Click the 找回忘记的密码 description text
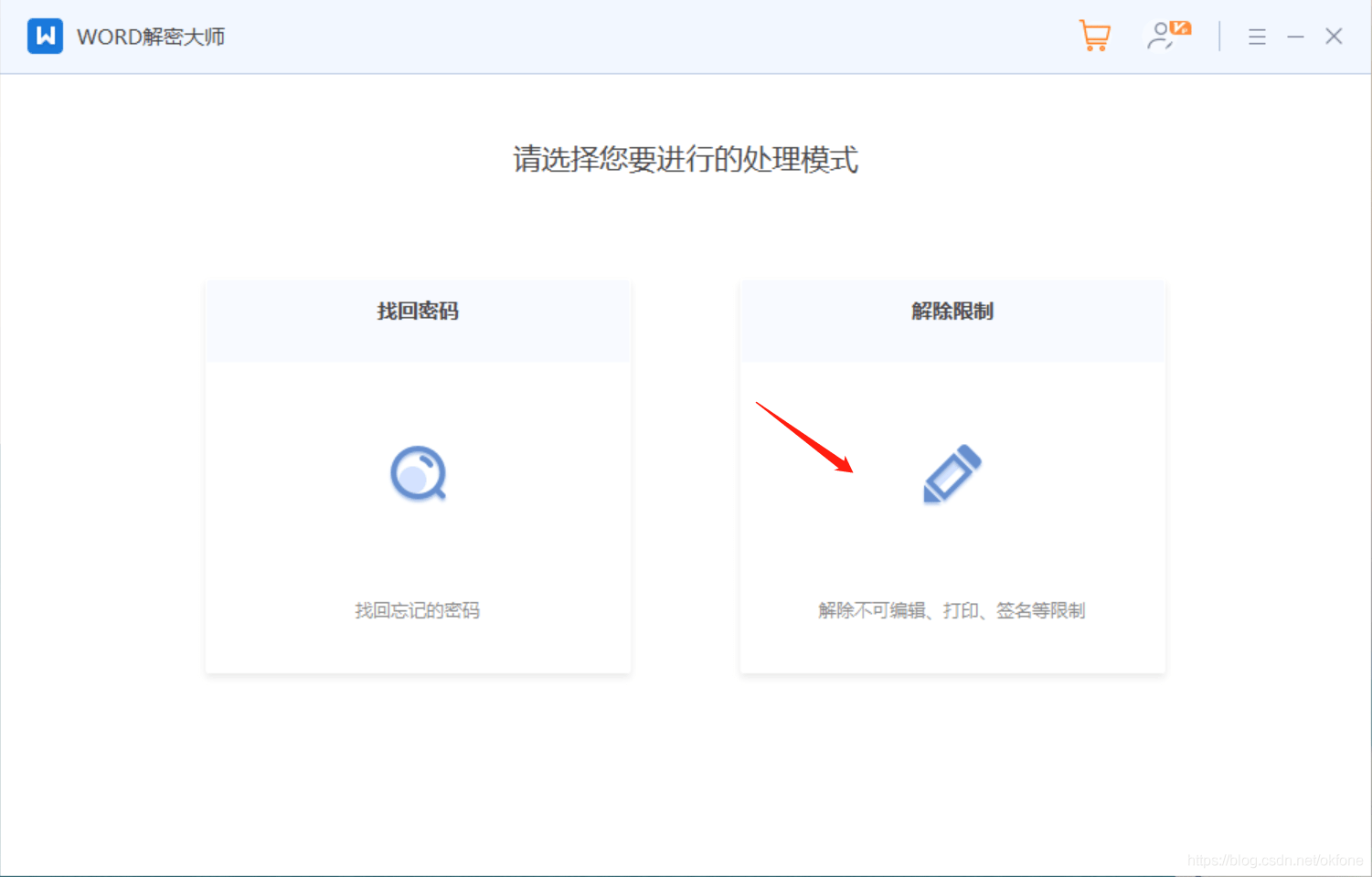Screen dimensions: 1372x877 417,610
